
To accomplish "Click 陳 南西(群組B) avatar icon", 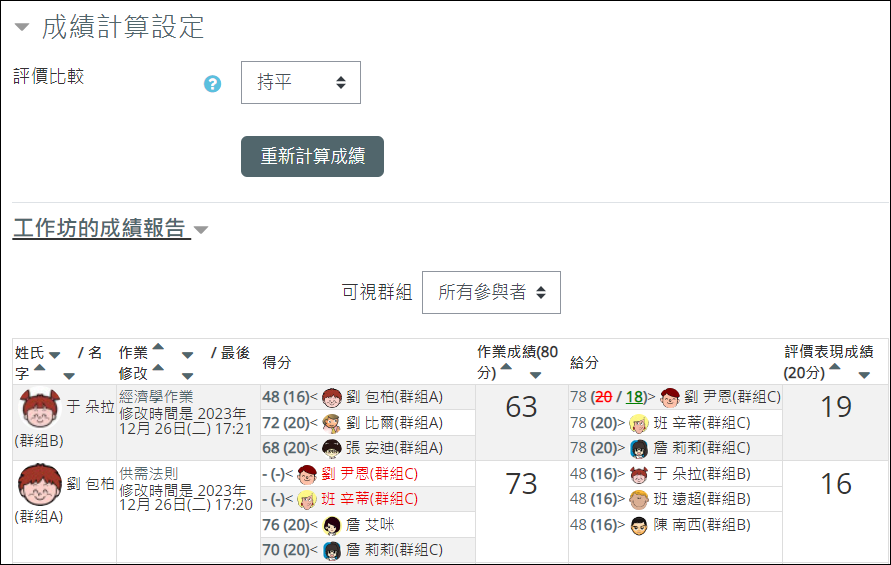I will (639, 526).
